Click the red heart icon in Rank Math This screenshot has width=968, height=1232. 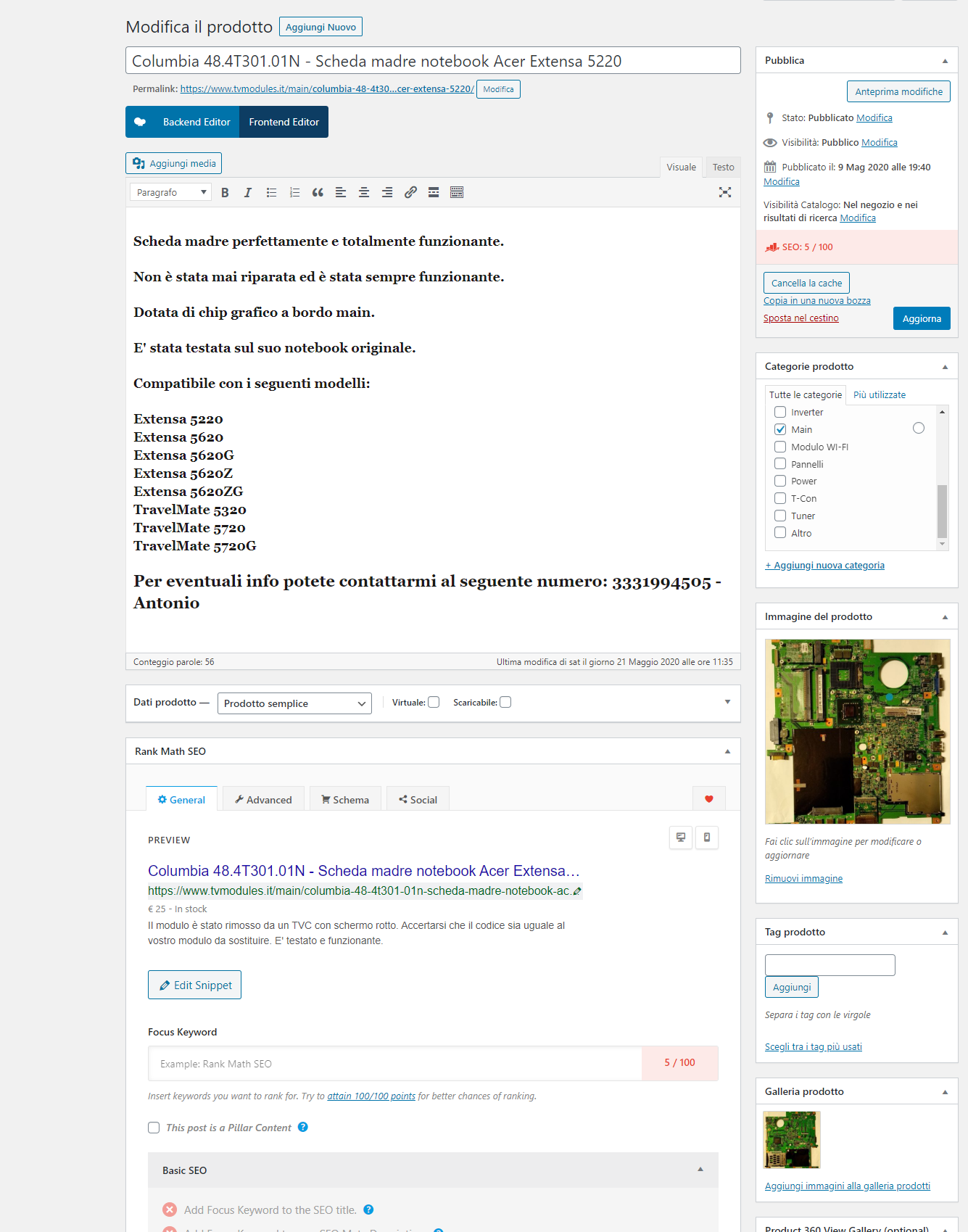tap(709, 799)
